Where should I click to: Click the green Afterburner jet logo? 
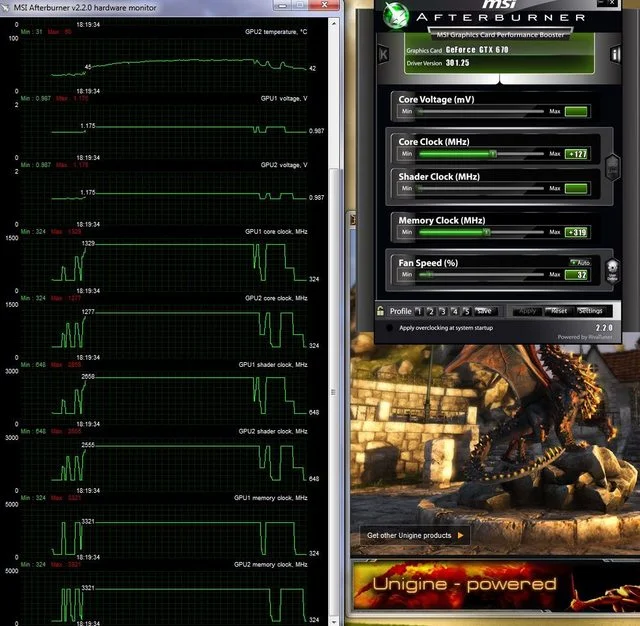[x=396, y=16]
